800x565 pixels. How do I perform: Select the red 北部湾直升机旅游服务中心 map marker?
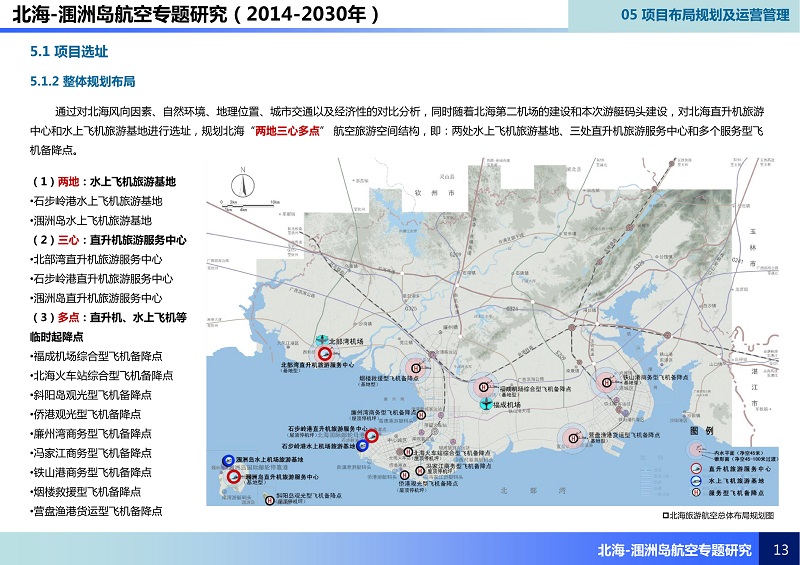pyautogui.click(x=323, y=354)
